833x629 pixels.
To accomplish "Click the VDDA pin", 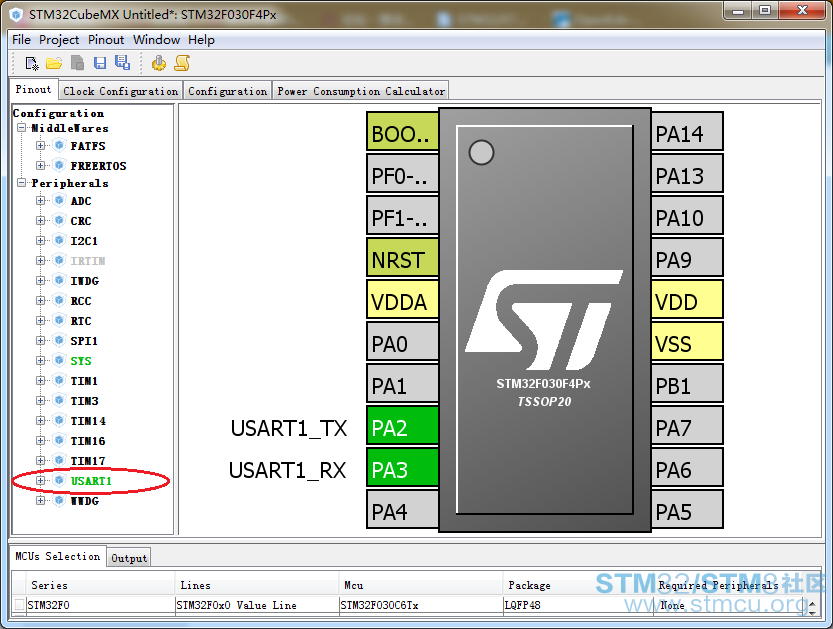I will pos(402,300).
